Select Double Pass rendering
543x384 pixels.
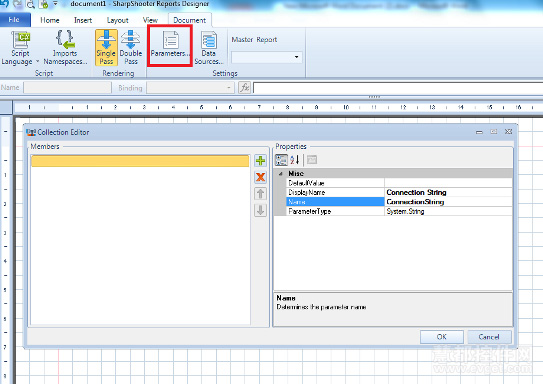tap(131, 47)
